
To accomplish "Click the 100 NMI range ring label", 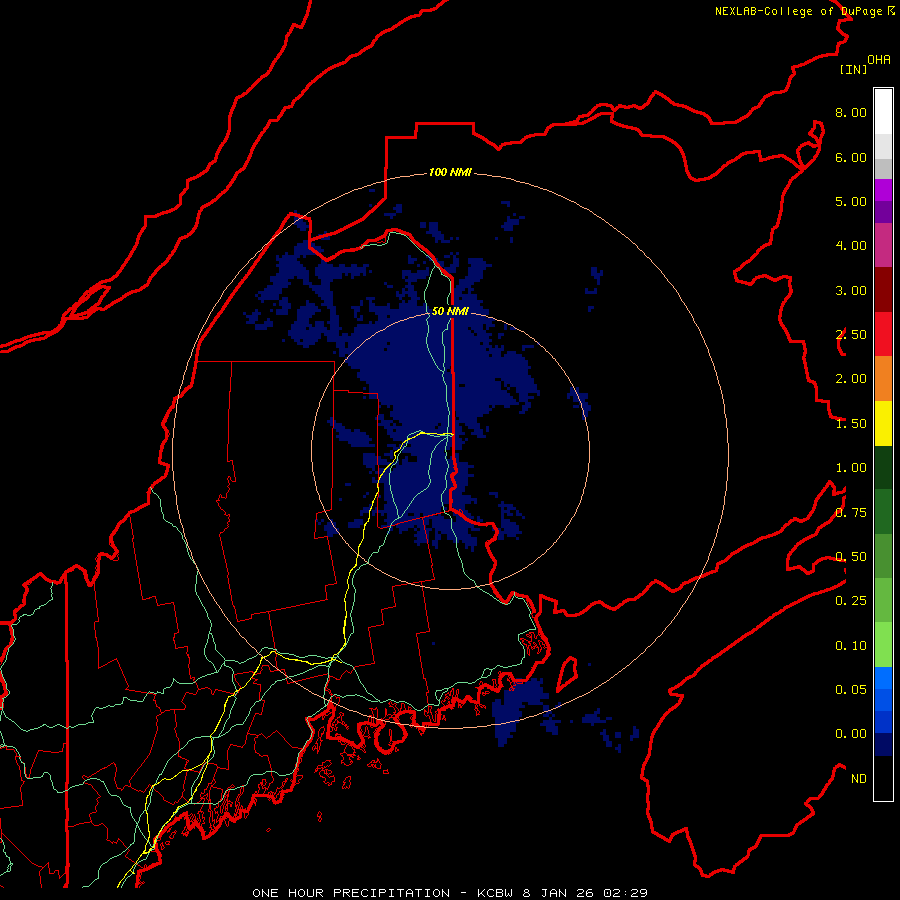I will tap(450, 172).
